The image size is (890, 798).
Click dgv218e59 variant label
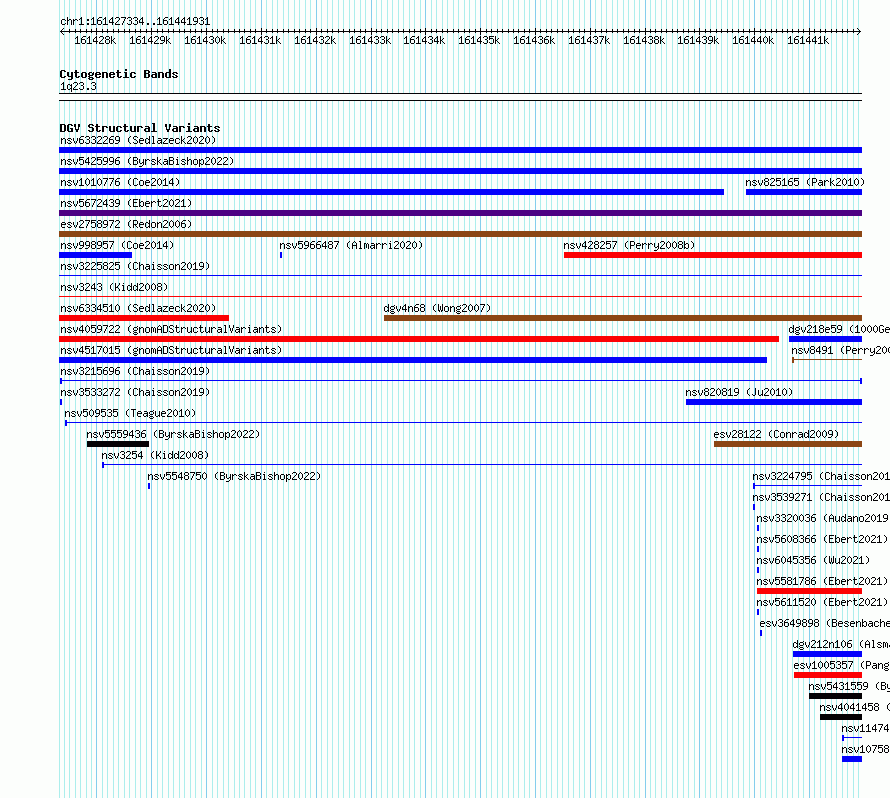click(x=839, y=329)
